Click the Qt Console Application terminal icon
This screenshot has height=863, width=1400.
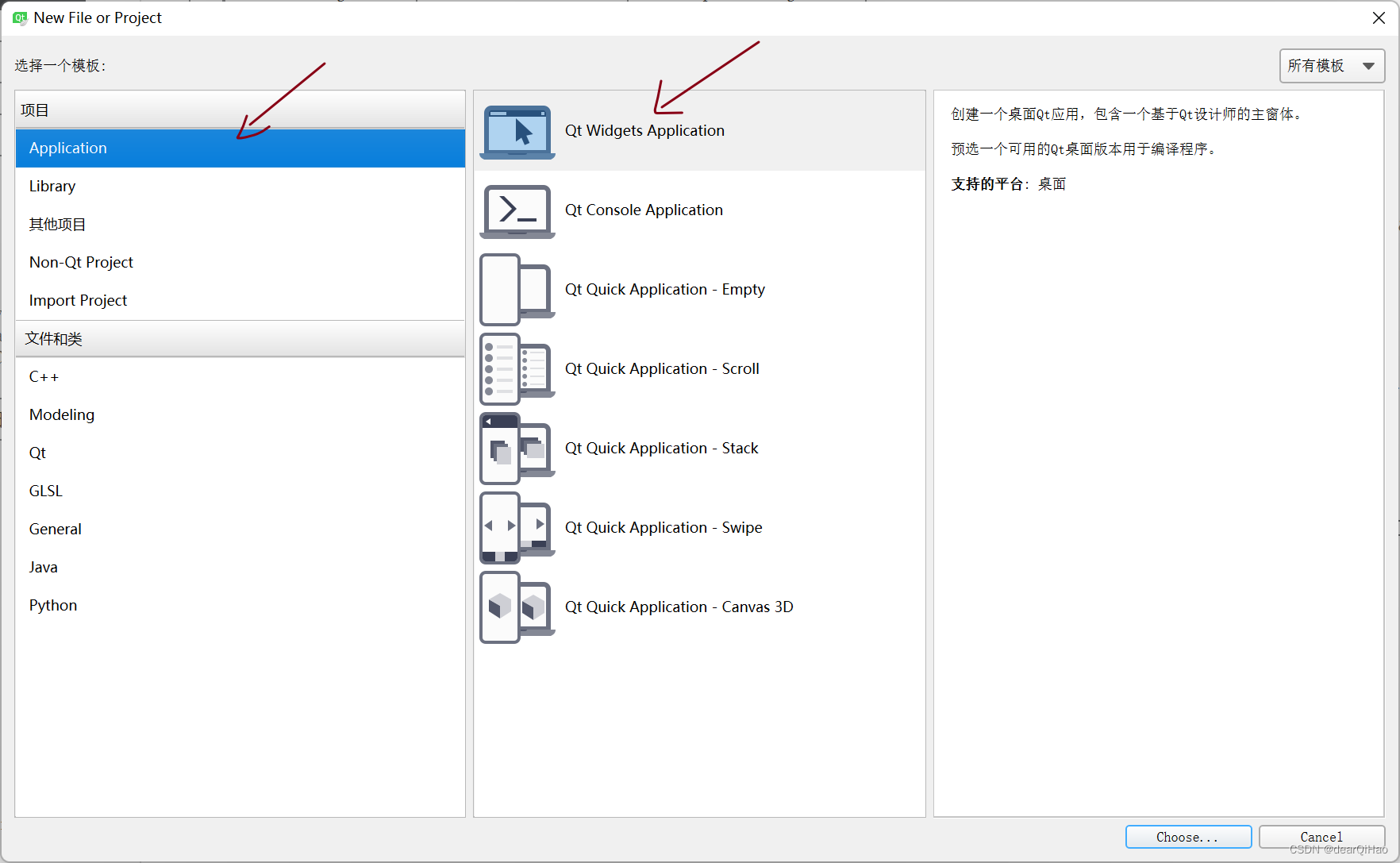point(517,211)
